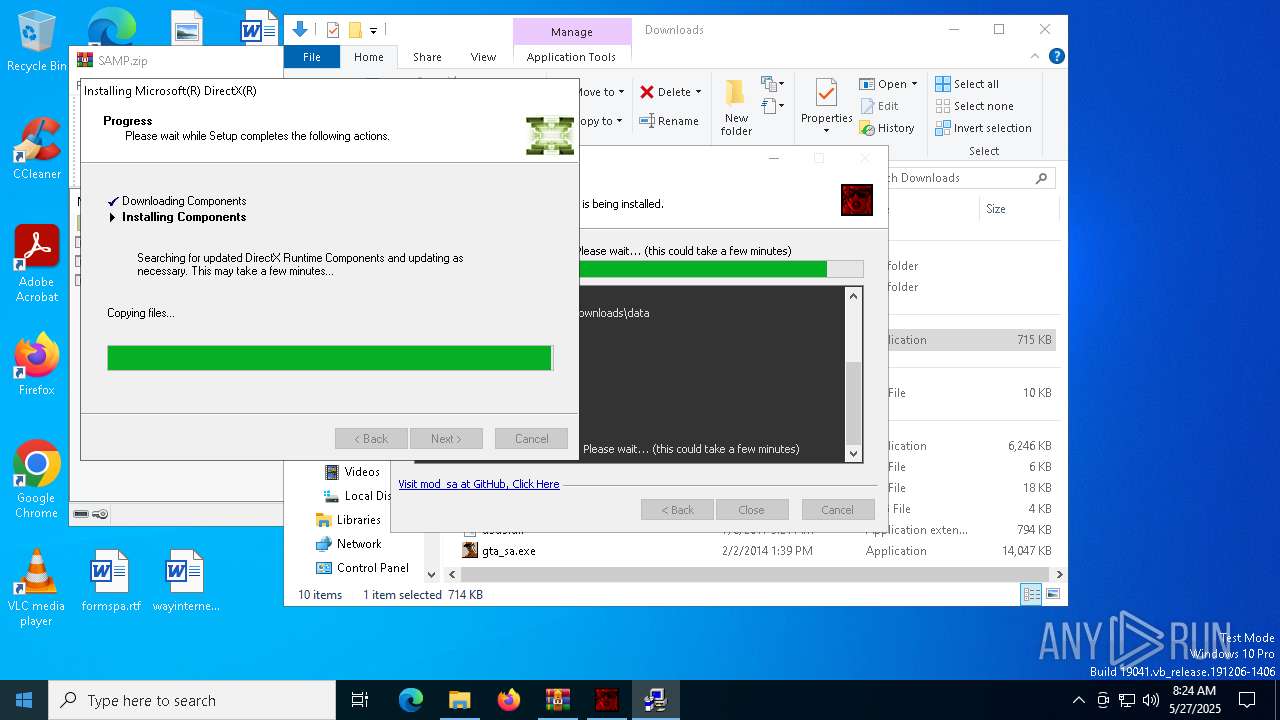Click Select none in ribbon
The height and width of the screenshot is (720, 1280).
point(974,106)
